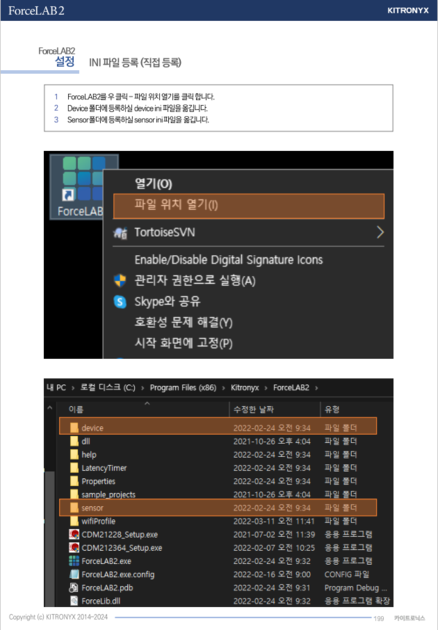Expand chevron after 로컬 디스크 (C:)

142,388
